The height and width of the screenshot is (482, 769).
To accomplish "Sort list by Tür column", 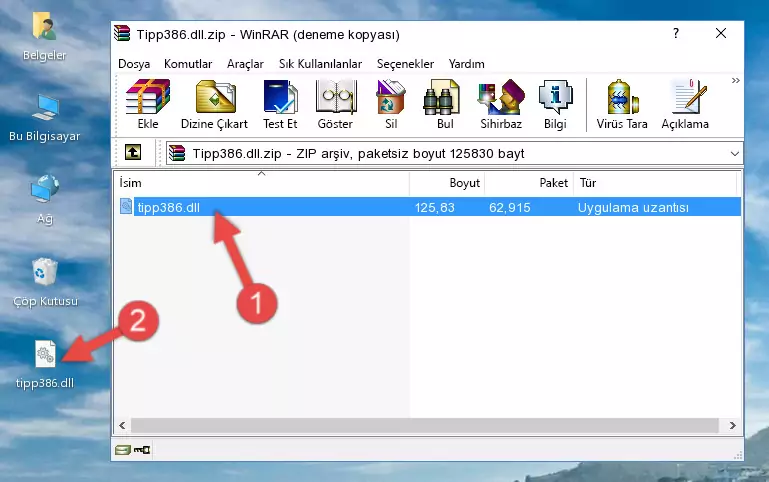I will click(x=655, y=183).
